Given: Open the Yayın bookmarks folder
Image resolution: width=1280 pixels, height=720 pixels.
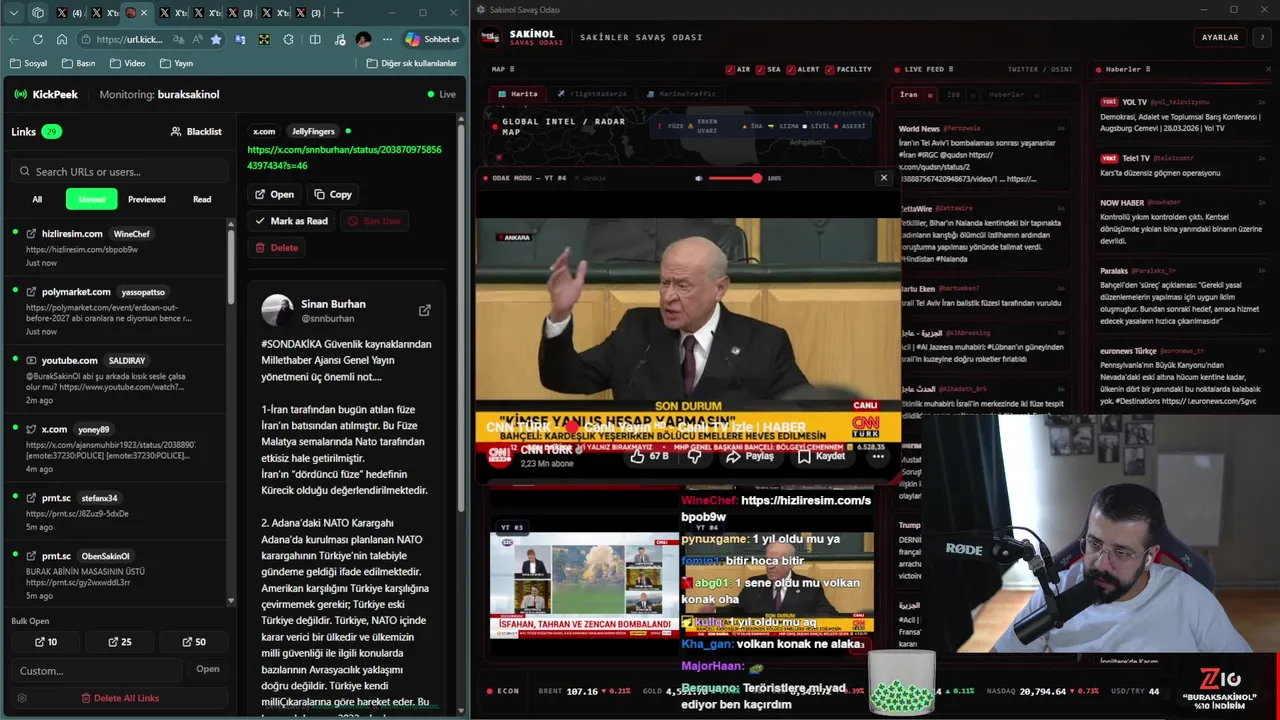Looking at the screenshot, I should (176, 63).
